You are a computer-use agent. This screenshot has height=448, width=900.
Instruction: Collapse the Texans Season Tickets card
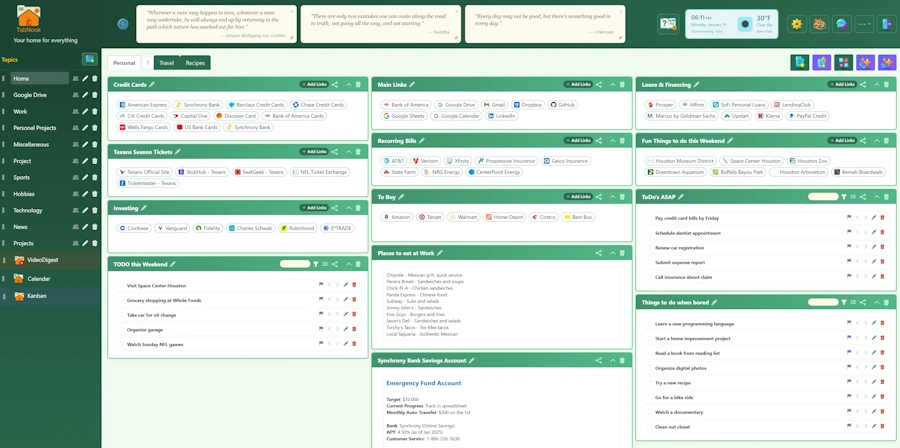(348, 152)
